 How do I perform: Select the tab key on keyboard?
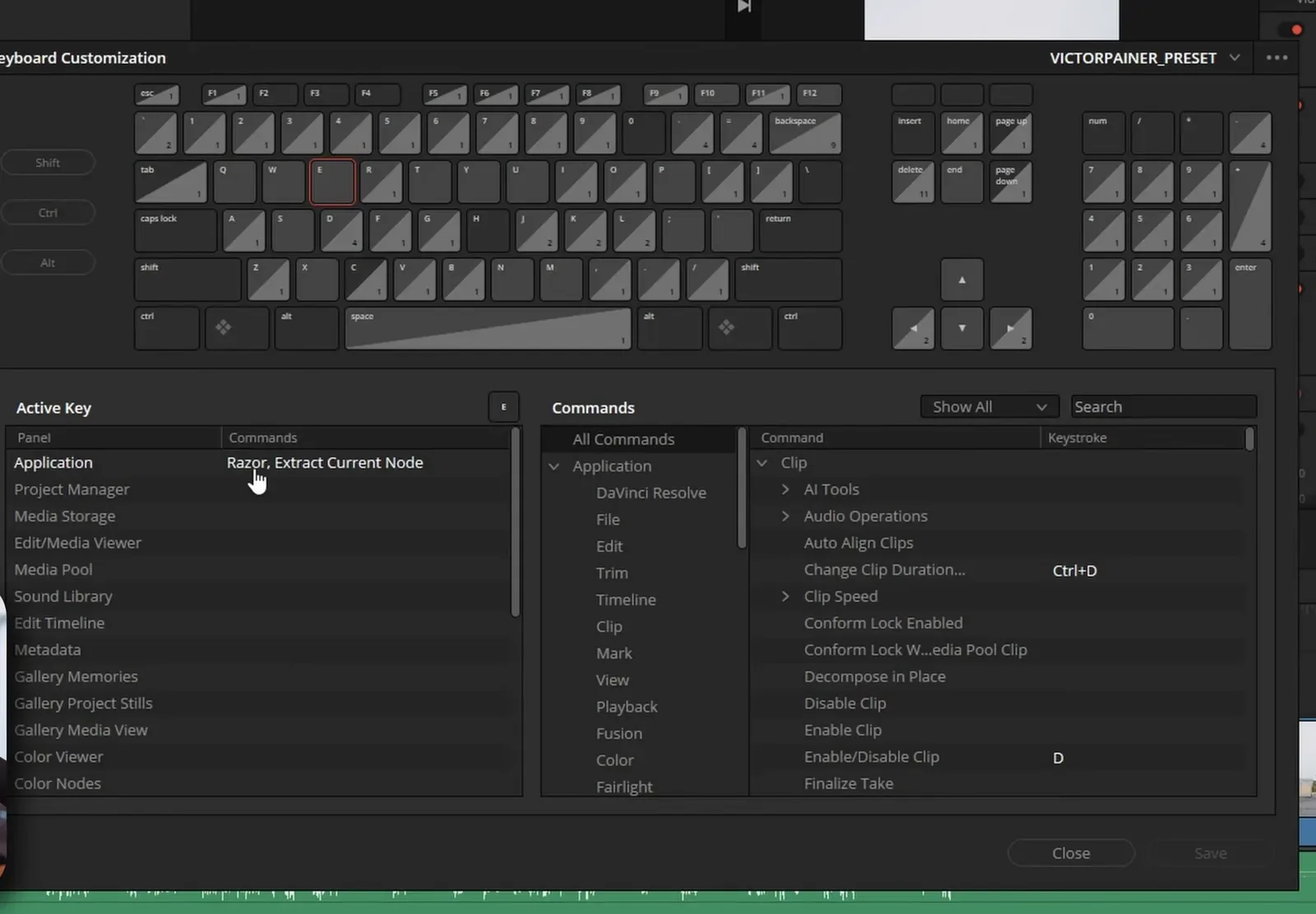click(x=171, y=182)
